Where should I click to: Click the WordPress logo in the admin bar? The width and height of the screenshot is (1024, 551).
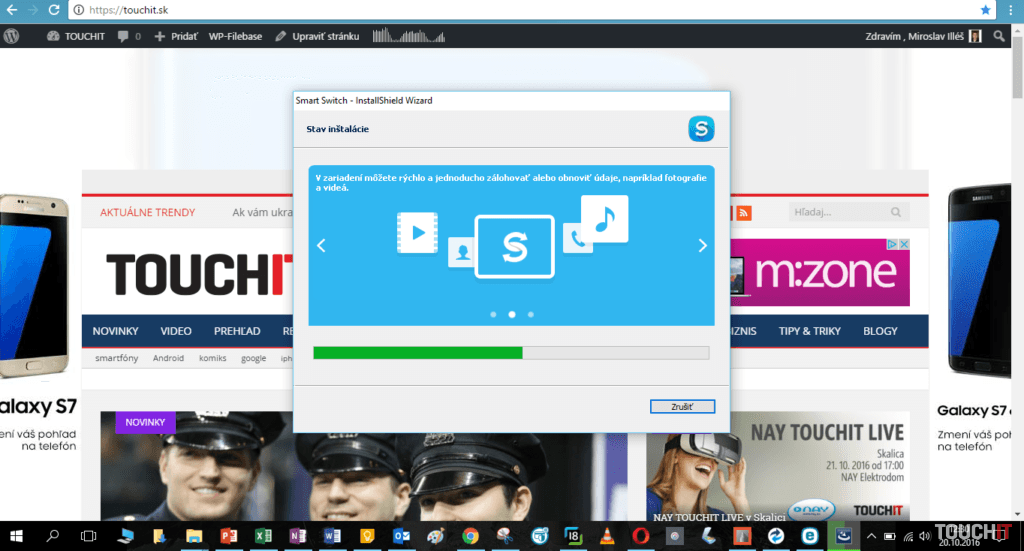pos(12,36)
